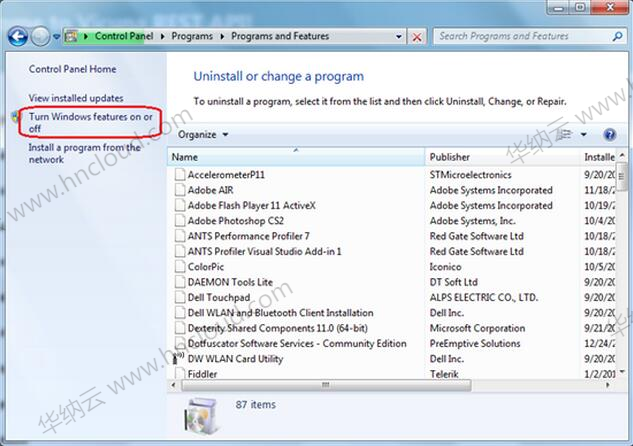Open Control Panel Home link
633x446 pixels.
(x=72, y=69)
